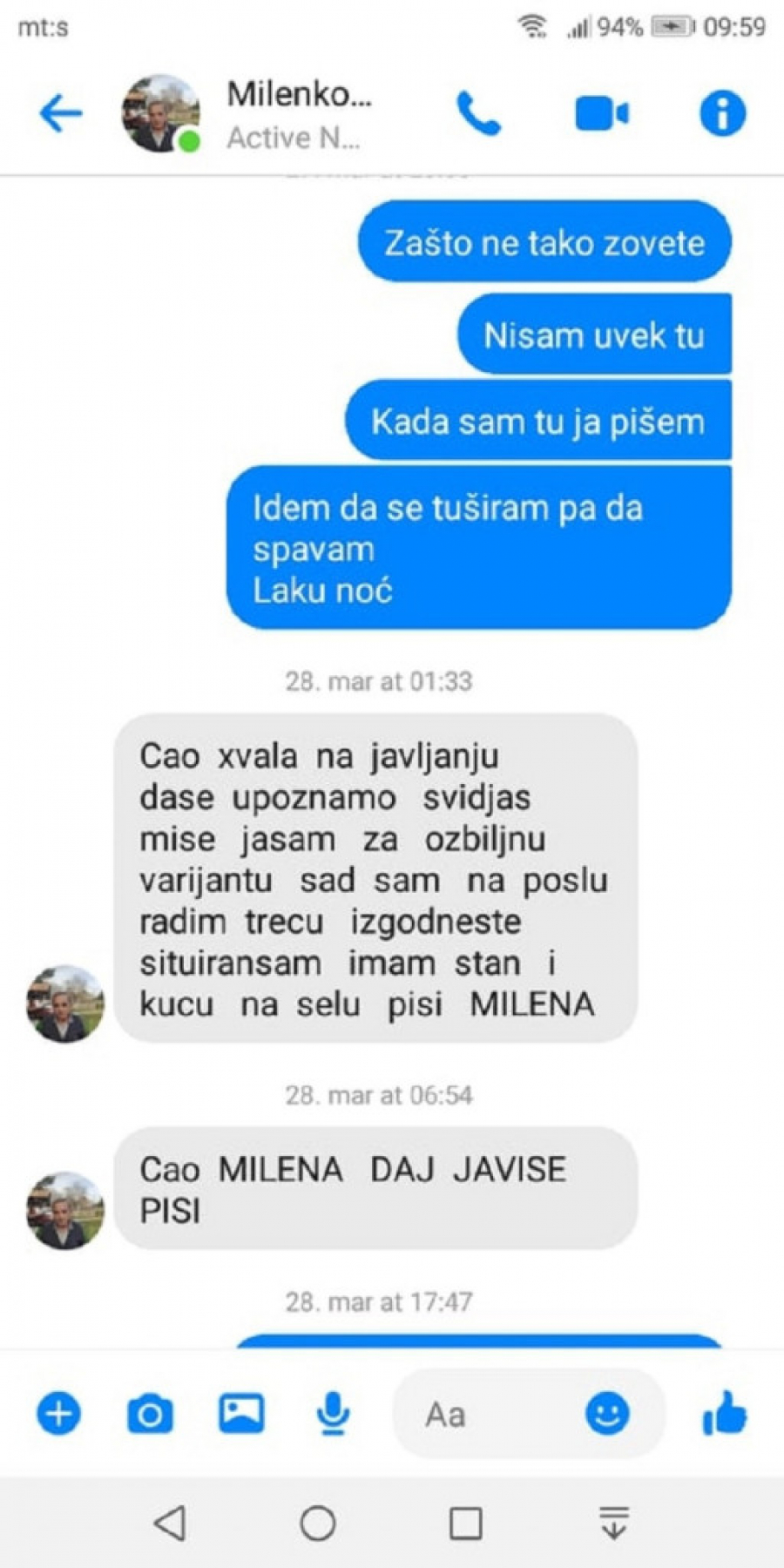Open the plus more-options menu

click(58, 1413)
